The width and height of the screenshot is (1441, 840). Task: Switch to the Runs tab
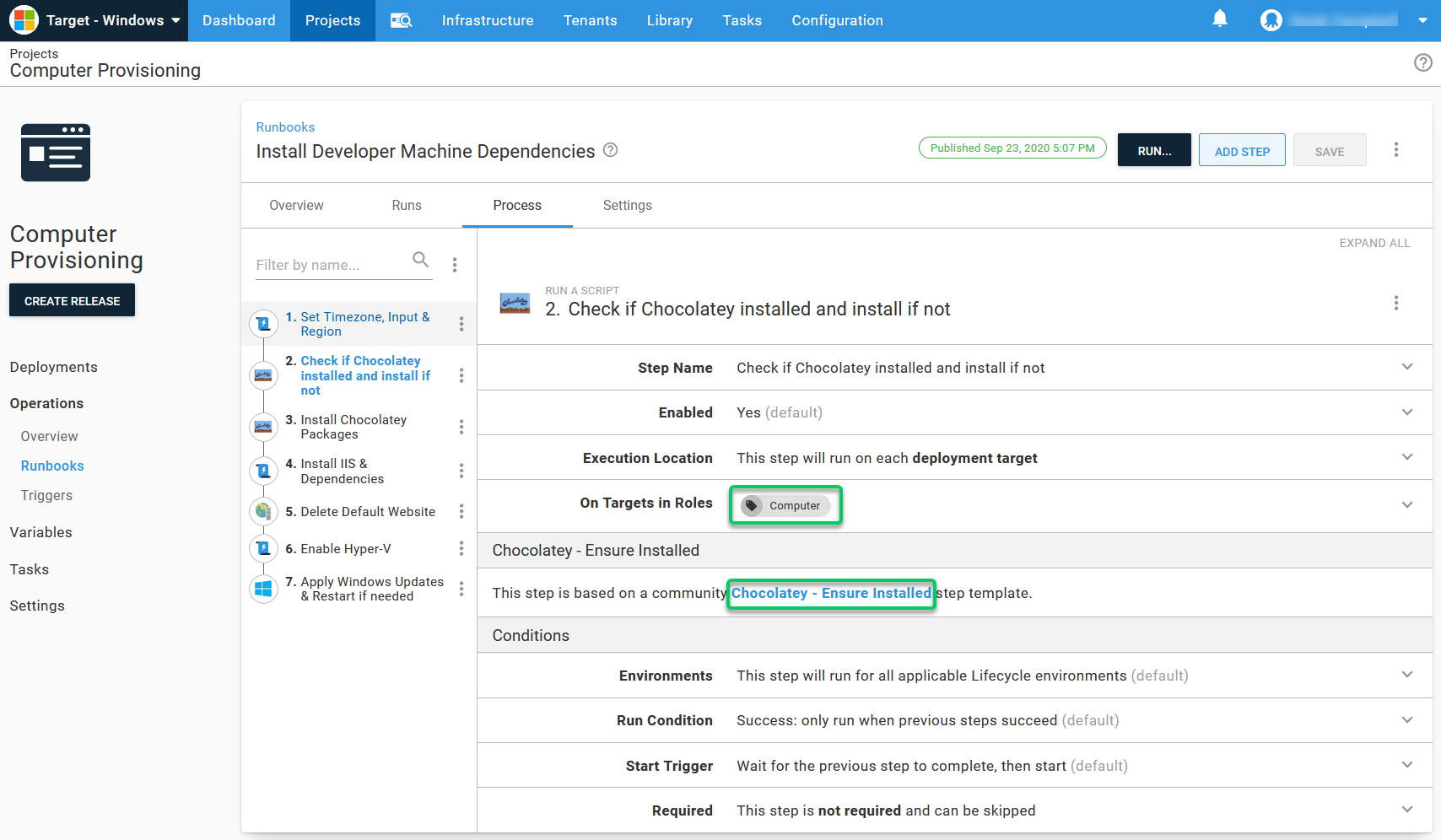(x=406, y=206)
